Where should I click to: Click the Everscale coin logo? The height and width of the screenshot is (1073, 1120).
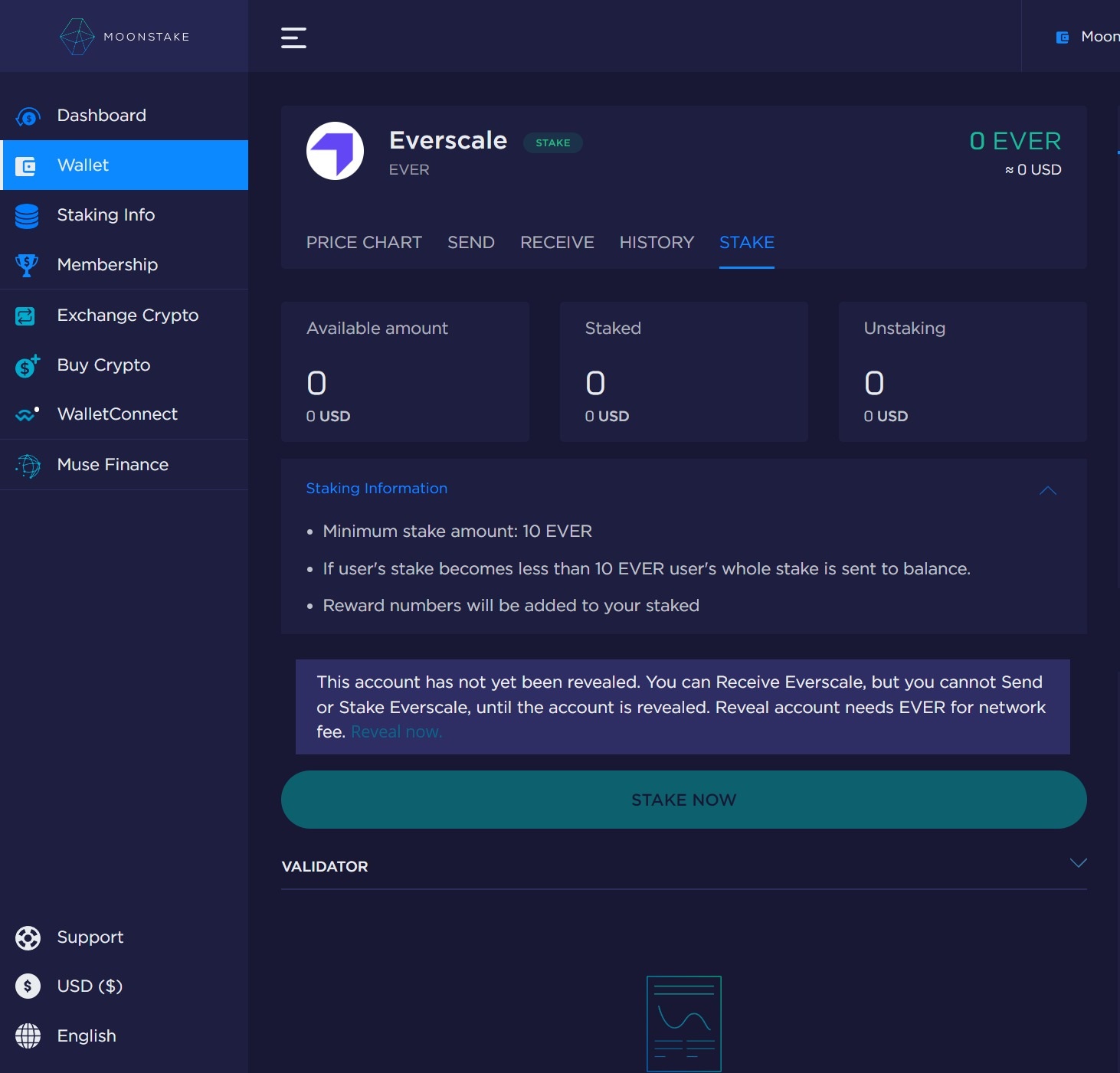[335, 151]
